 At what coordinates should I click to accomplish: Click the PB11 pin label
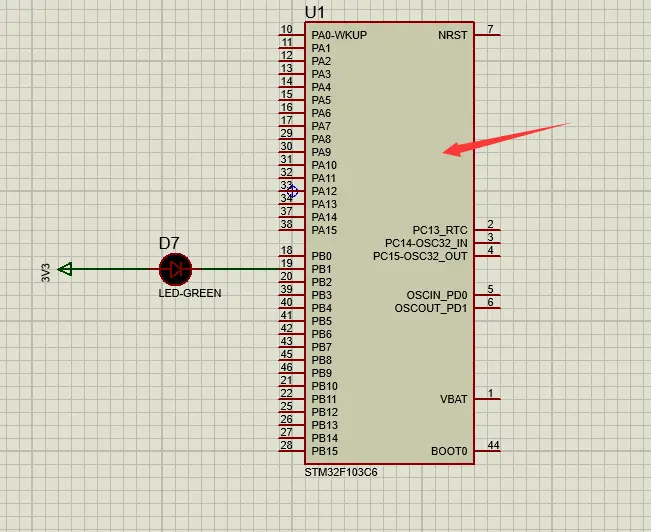click(324, 399)
